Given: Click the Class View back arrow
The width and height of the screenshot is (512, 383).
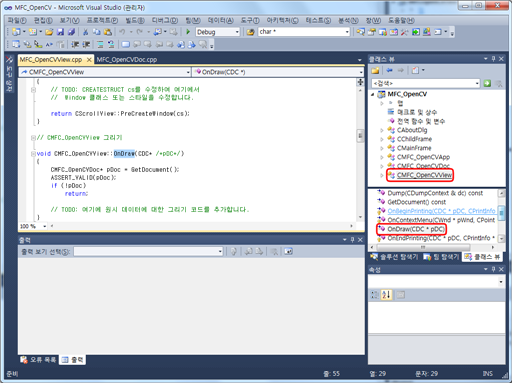Looking at the screenshot, I should click(389, 70).
